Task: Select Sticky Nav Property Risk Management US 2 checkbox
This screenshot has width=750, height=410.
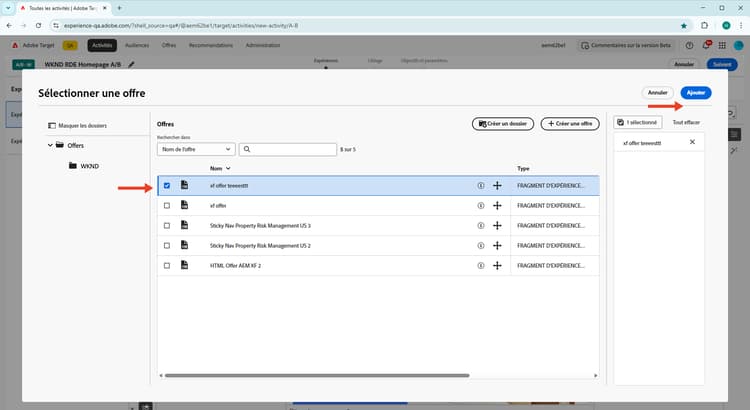Action: click(167, 245)
